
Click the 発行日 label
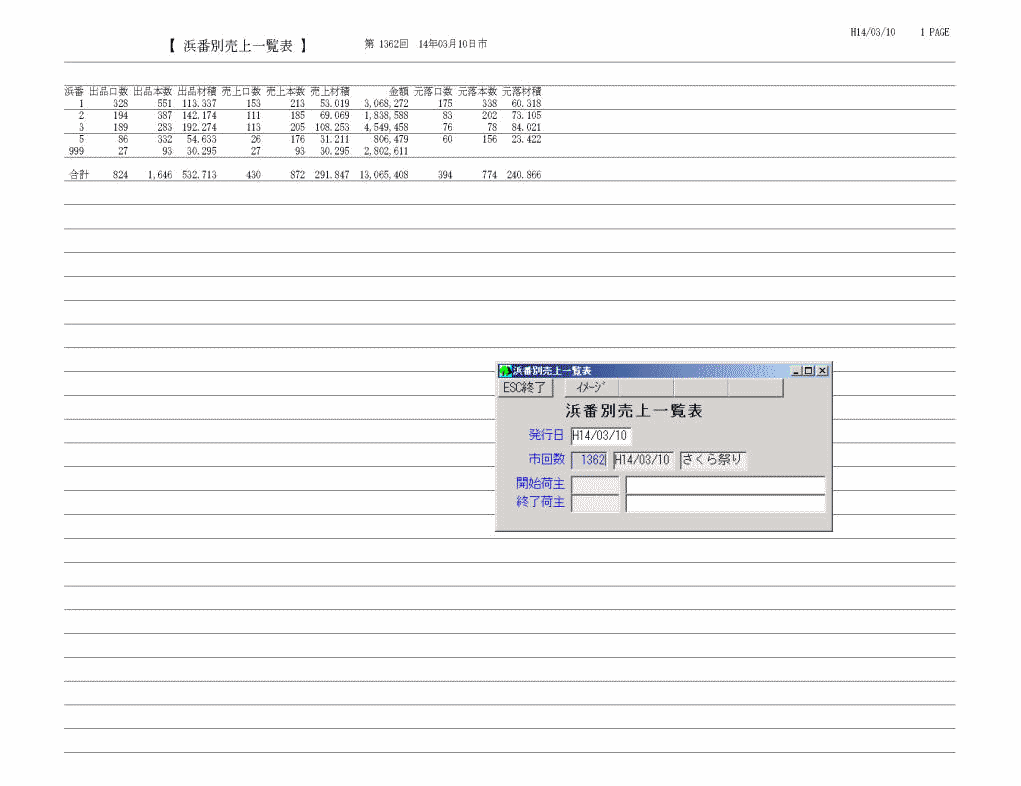546,435
